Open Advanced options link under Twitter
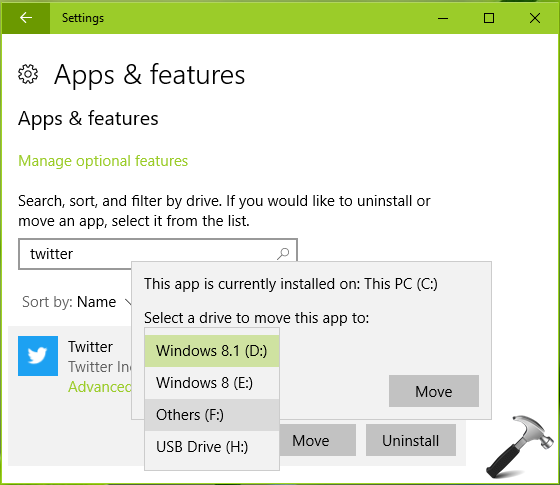Screen dimensions: 560x485 pyautogui.click(x=100, y=387)
